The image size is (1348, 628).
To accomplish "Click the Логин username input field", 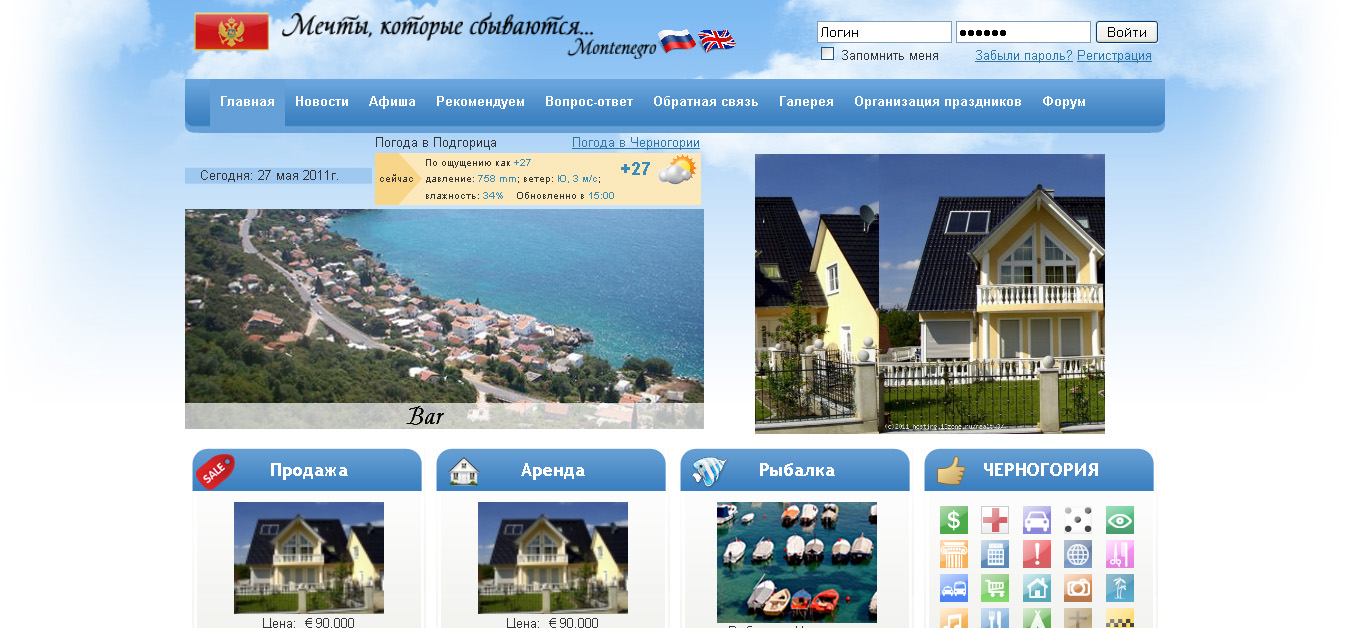I will click(x=884, y=32).
